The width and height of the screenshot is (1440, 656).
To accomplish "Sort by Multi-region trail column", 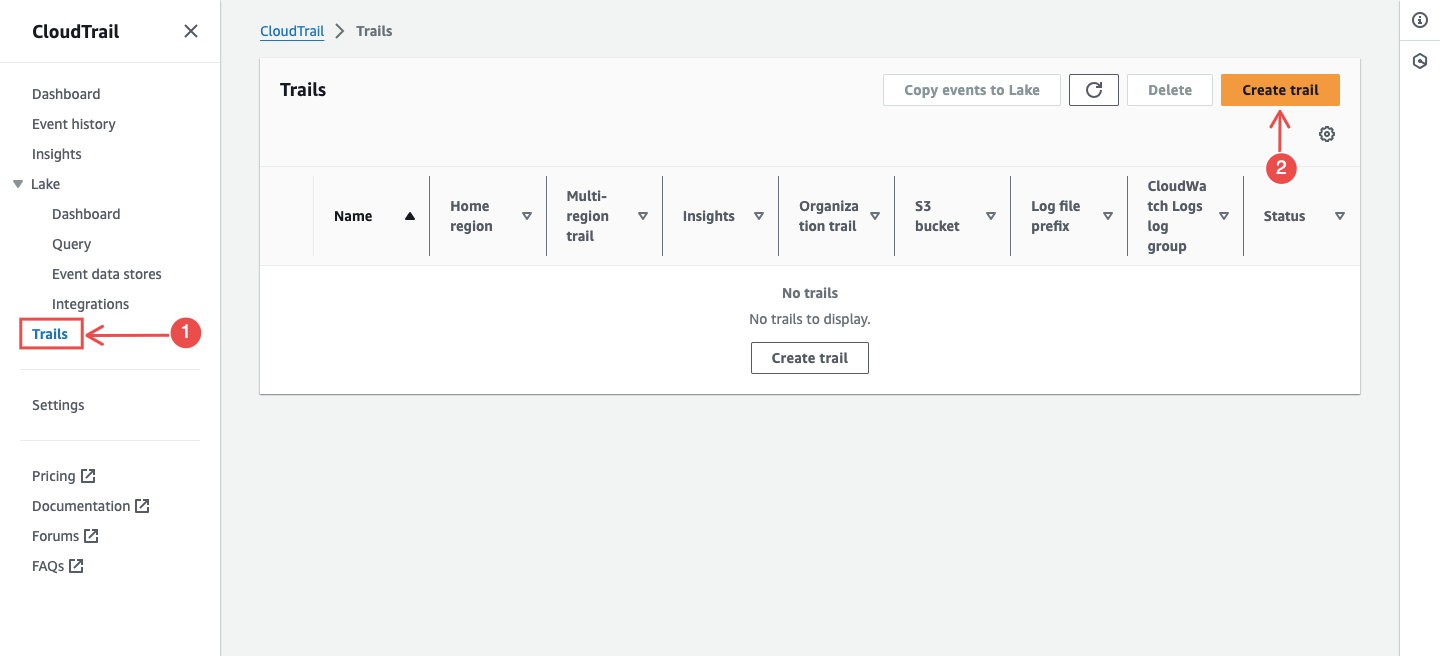I will (643, 216).
